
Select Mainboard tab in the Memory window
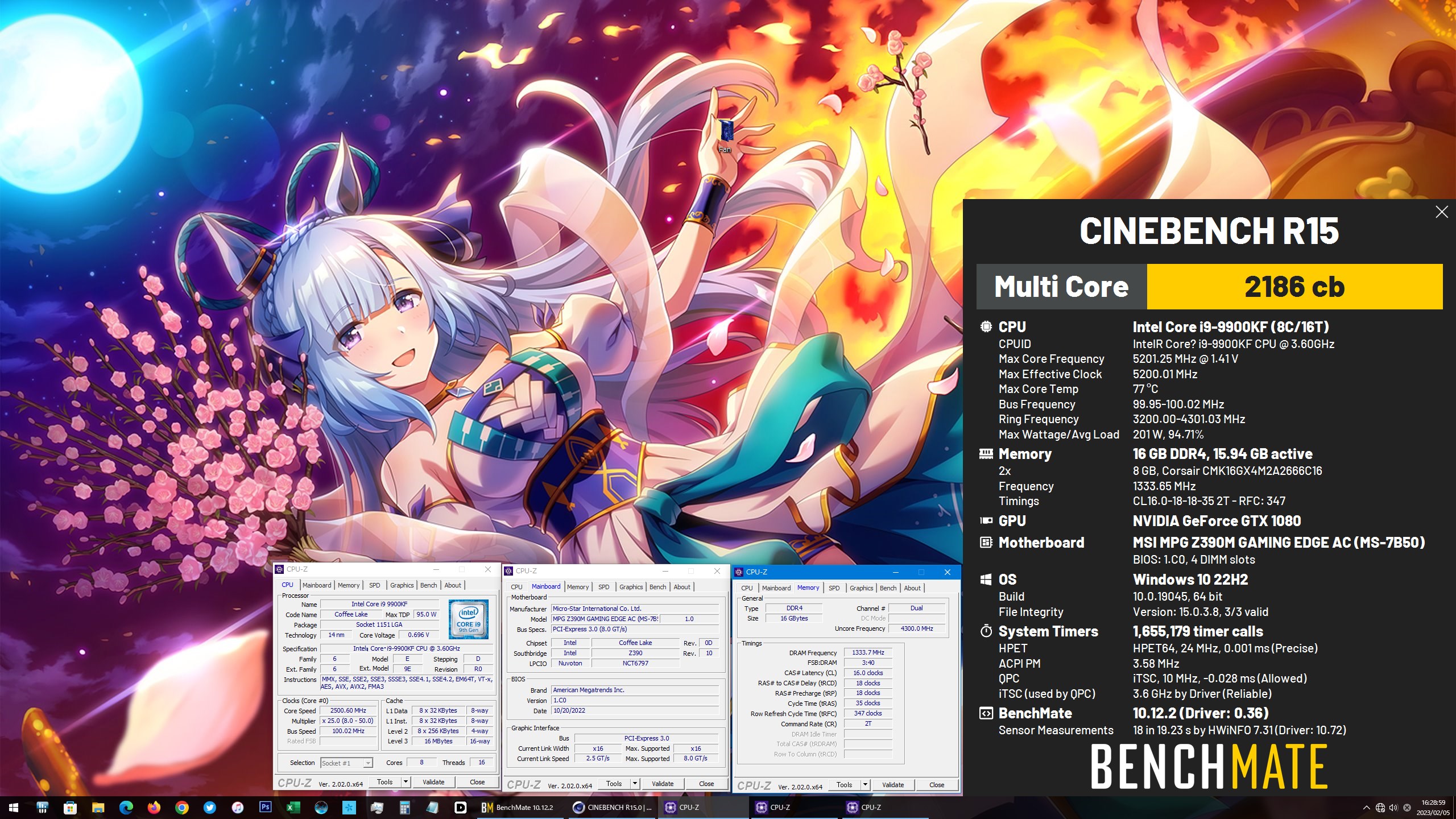pos(776,588)
